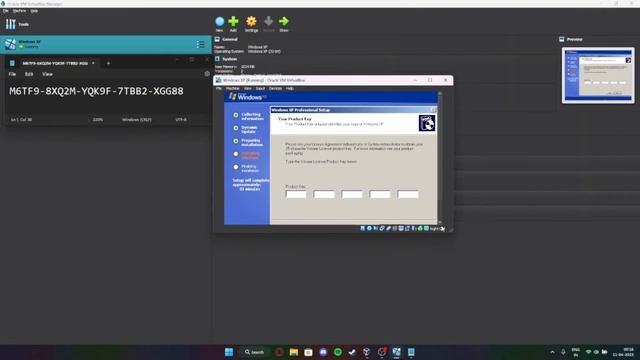640x360 pixels.
Task: Open Steam from the taskbar
Action: pyautogui.click(x=352, y=352)
